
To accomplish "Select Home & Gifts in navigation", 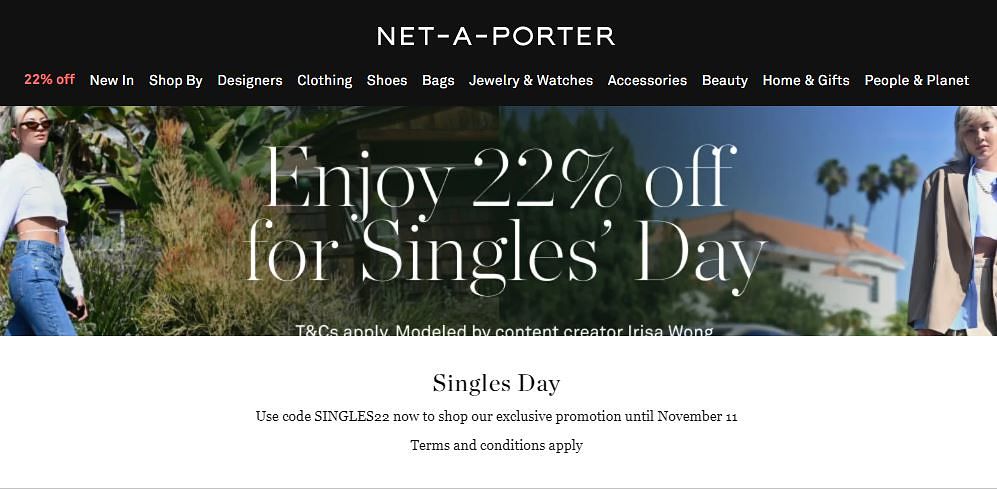I will pos(805,80).
